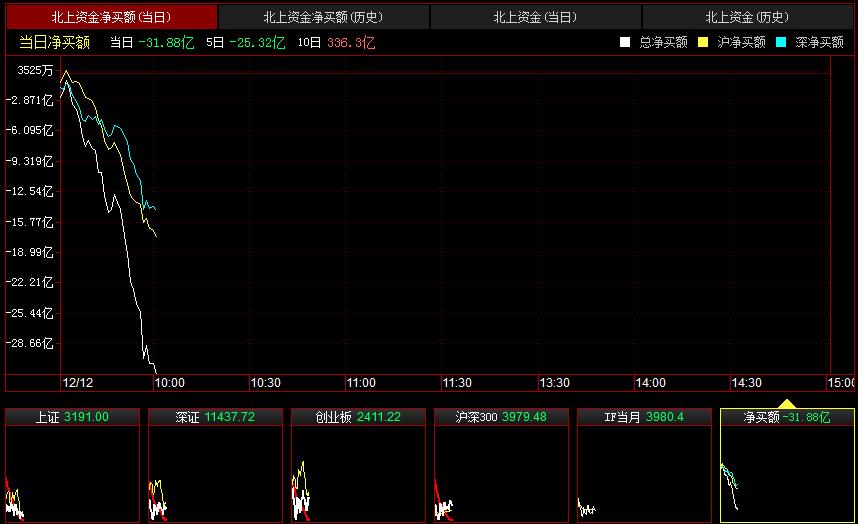
Task: Open the IF当月 futures mini chart
Action: pyautogui.click(x=644, y=465)
